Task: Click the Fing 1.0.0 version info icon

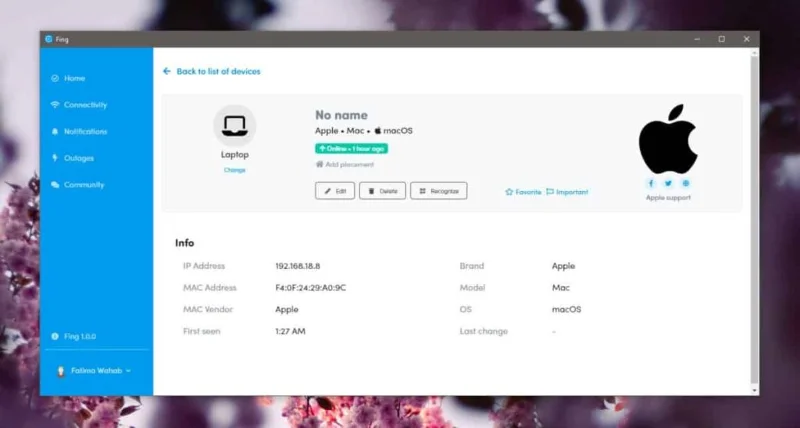Action: point(55,337)
